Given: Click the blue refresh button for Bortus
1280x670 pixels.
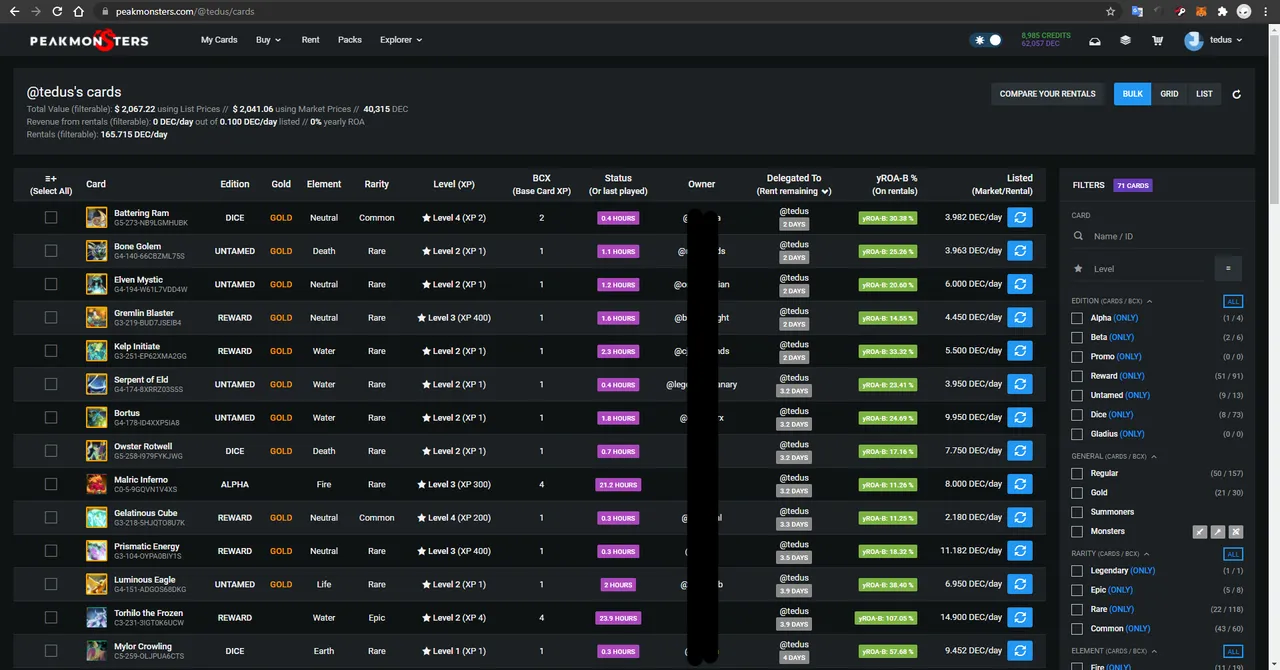Looking at the screenshot, I should tap(1019, 417).
